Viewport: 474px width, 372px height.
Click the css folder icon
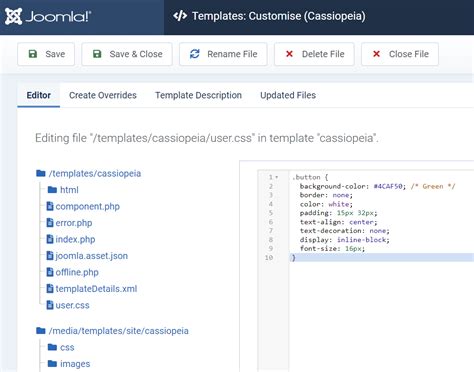[x=52, y=347]
